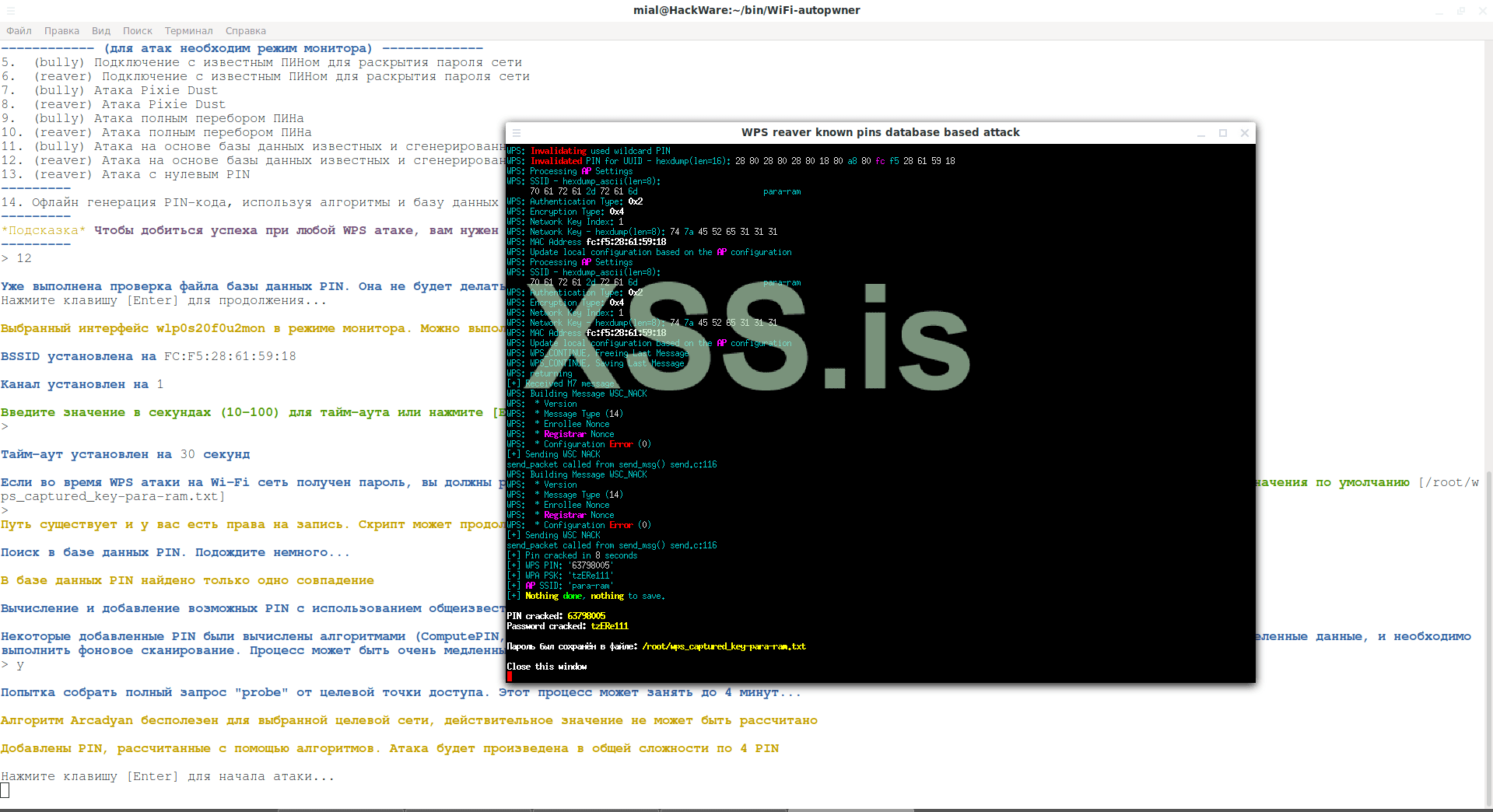Close the main WiFi-autopwner terminal window
Viewport: 1493px width, 812px height.
[1483, 11]
